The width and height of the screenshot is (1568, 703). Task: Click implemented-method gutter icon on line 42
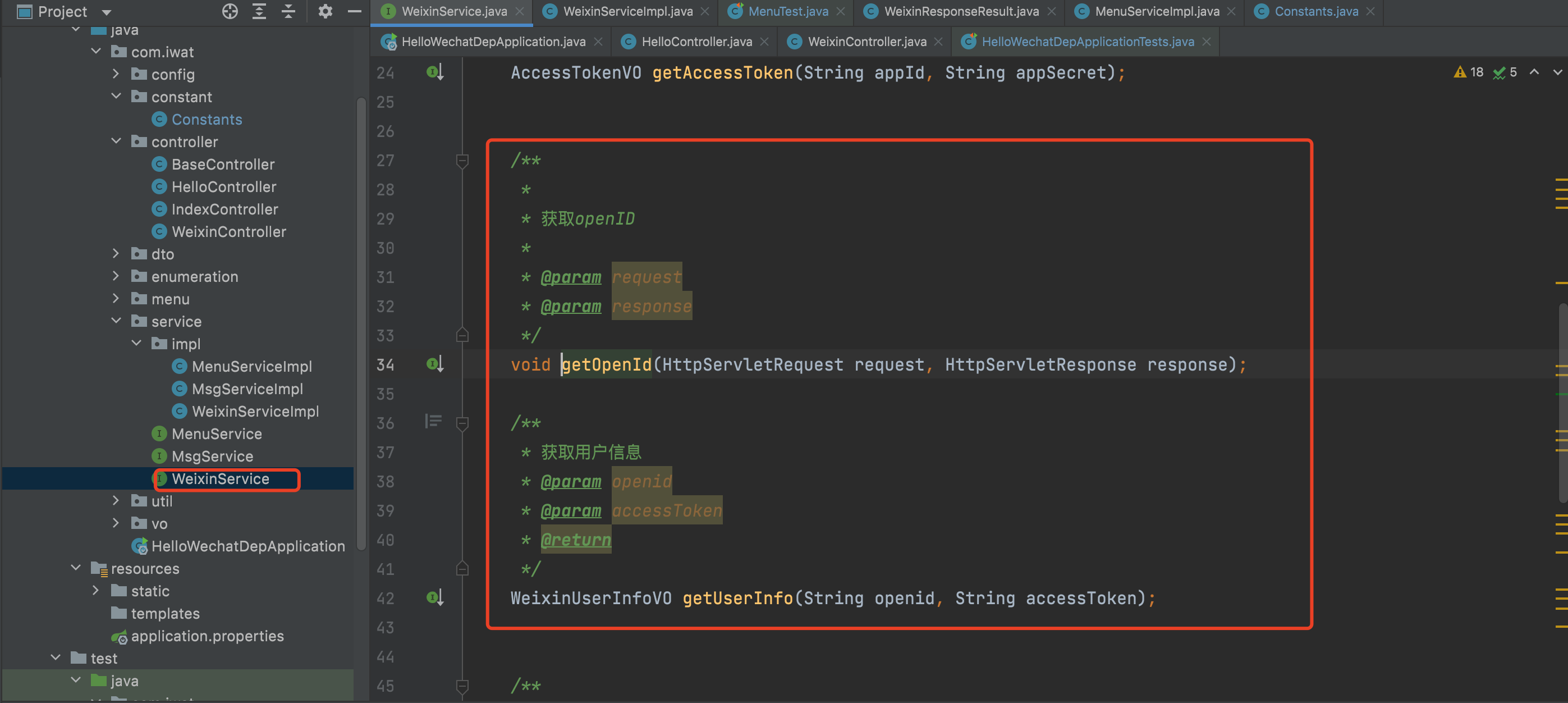point(434,597)
